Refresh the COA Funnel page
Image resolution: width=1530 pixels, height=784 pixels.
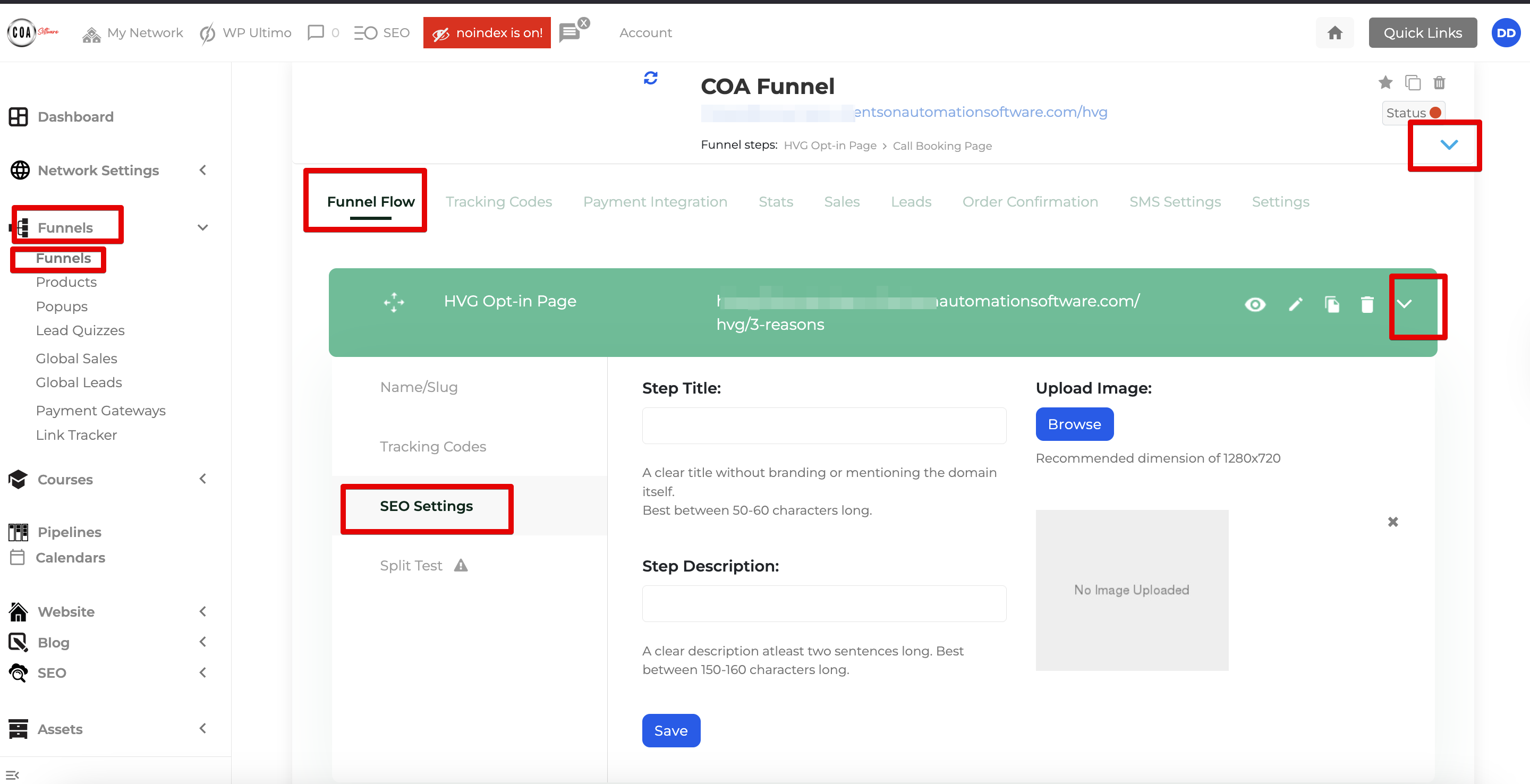(x=651, y=78)
